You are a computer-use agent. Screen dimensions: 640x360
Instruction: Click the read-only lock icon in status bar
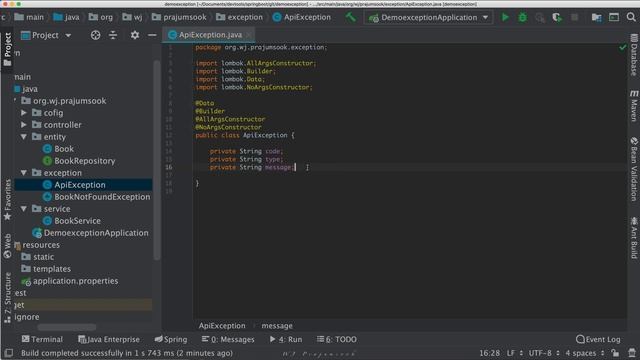(615, 353)
